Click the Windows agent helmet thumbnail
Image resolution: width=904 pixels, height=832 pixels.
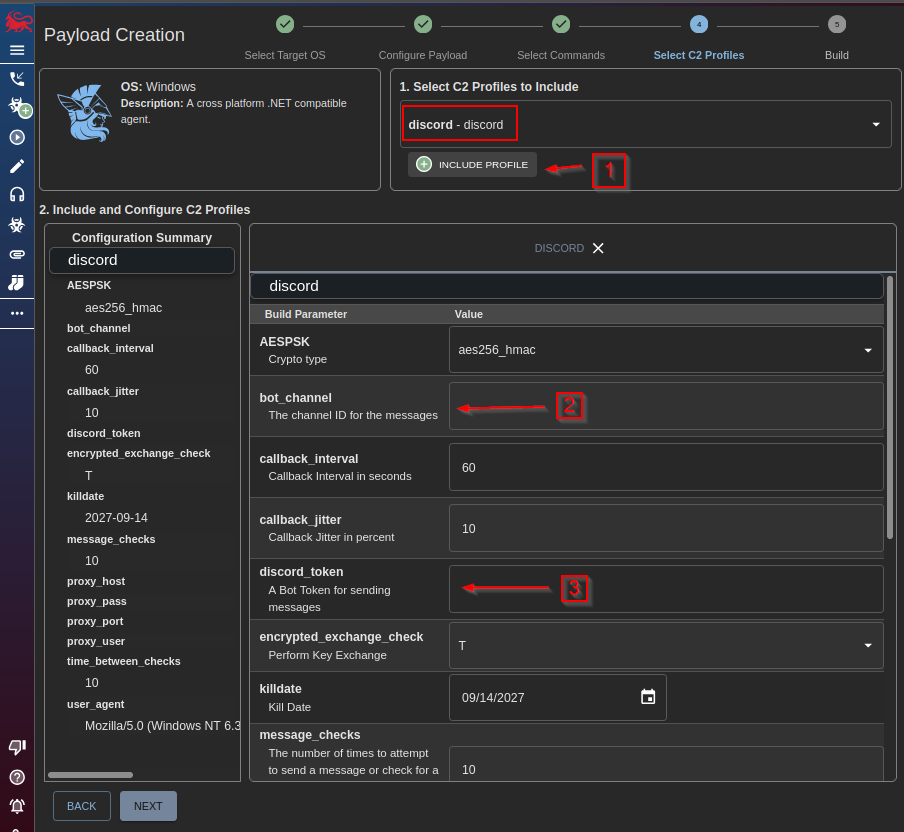[x=85, y=114]
